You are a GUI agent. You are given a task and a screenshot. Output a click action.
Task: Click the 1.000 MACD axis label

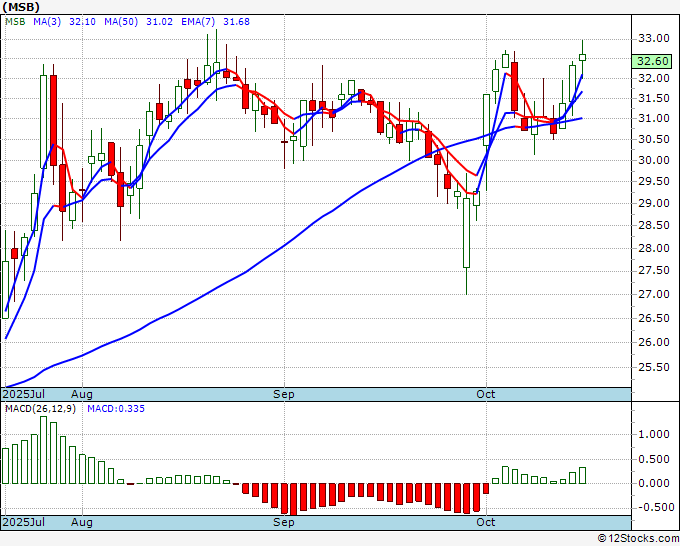click(654, 435)
